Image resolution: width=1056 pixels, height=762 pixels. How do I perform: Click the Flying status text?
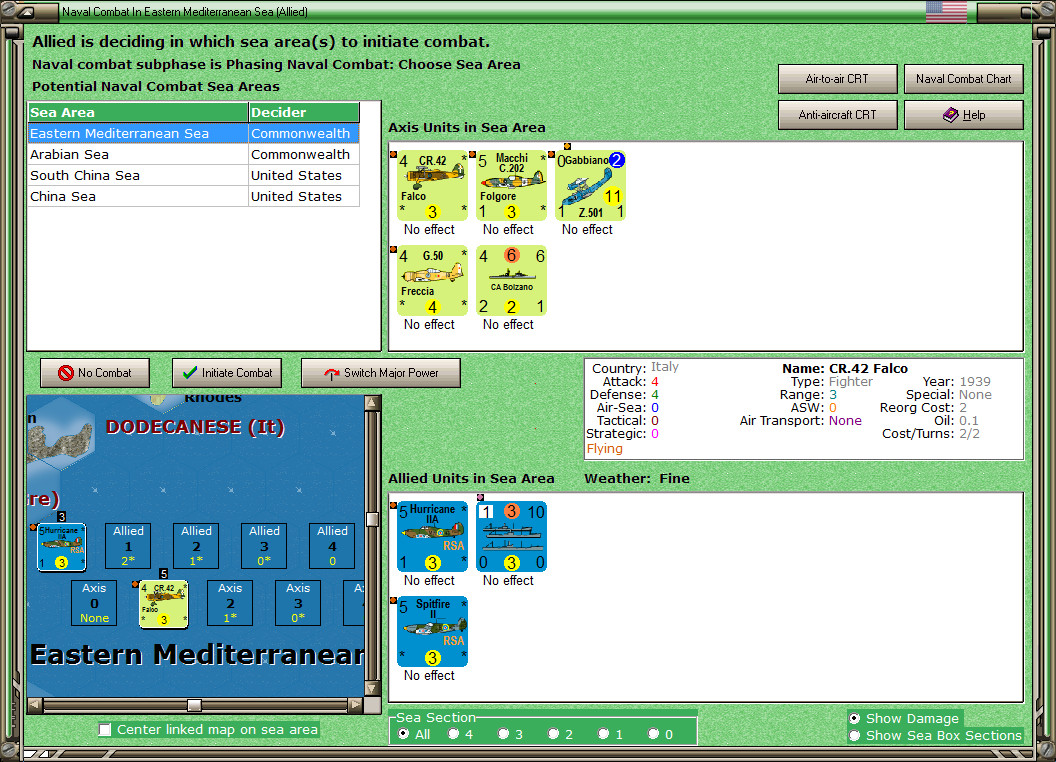click(x=604, y=449)
